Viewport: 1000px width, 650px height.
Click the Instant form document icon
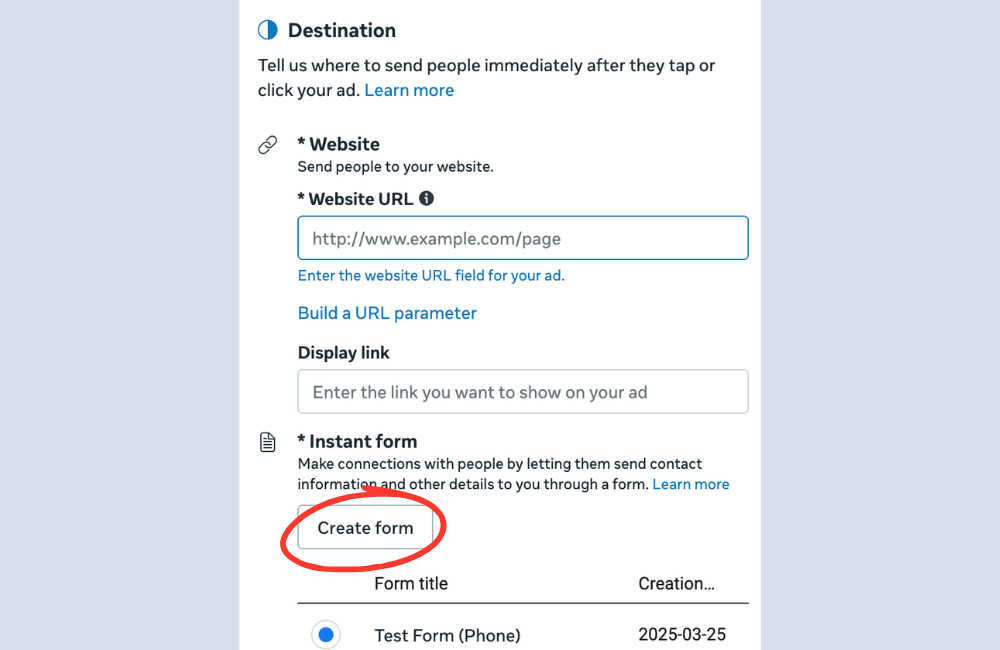pyautogui.click(x=267, y=442)
